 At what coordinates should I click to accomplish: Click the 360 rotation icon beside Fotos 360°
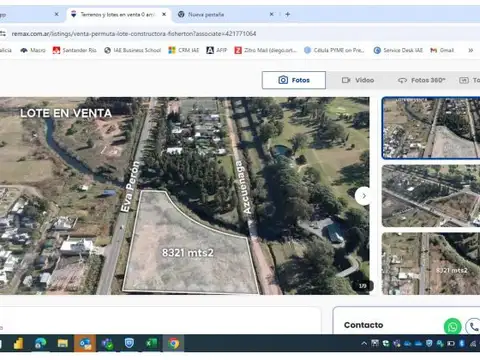402,80
